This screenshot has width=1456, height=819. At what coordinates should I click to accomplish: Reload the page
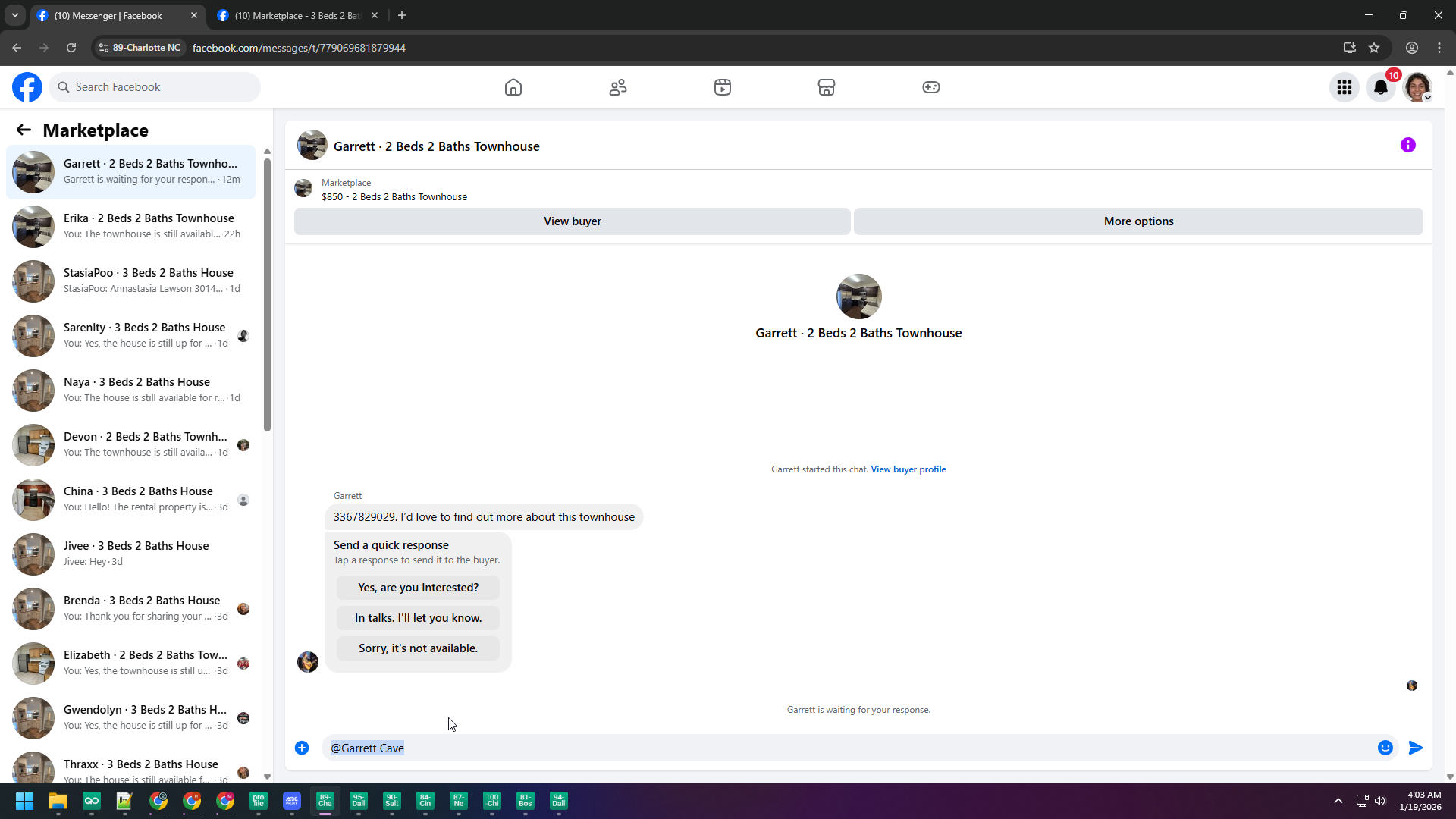[x=71, y=48]
